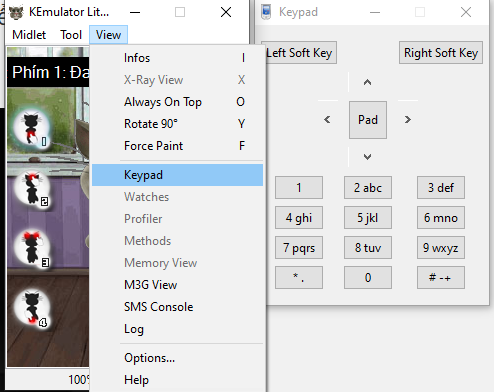Toggle Always On Top option

tap(177, 102)
